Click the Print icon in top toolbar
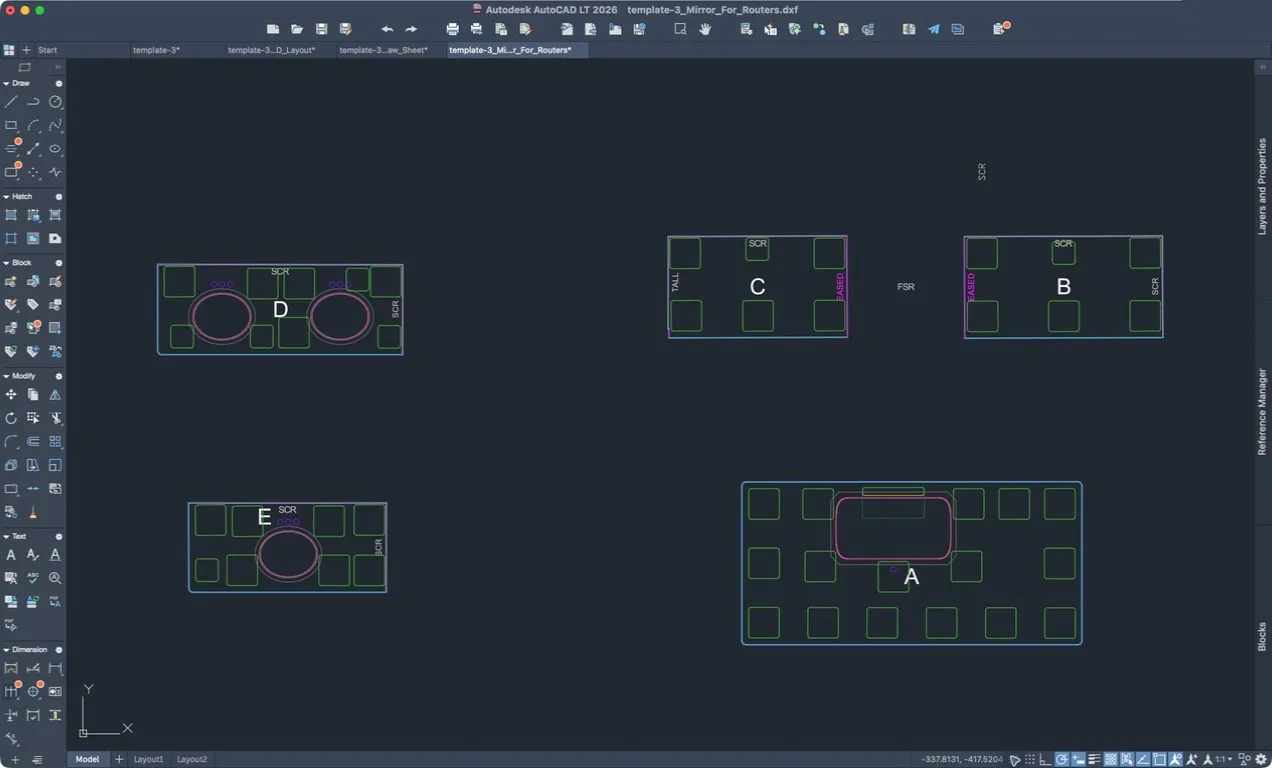 pyautogui.click(x=453, y=29)
